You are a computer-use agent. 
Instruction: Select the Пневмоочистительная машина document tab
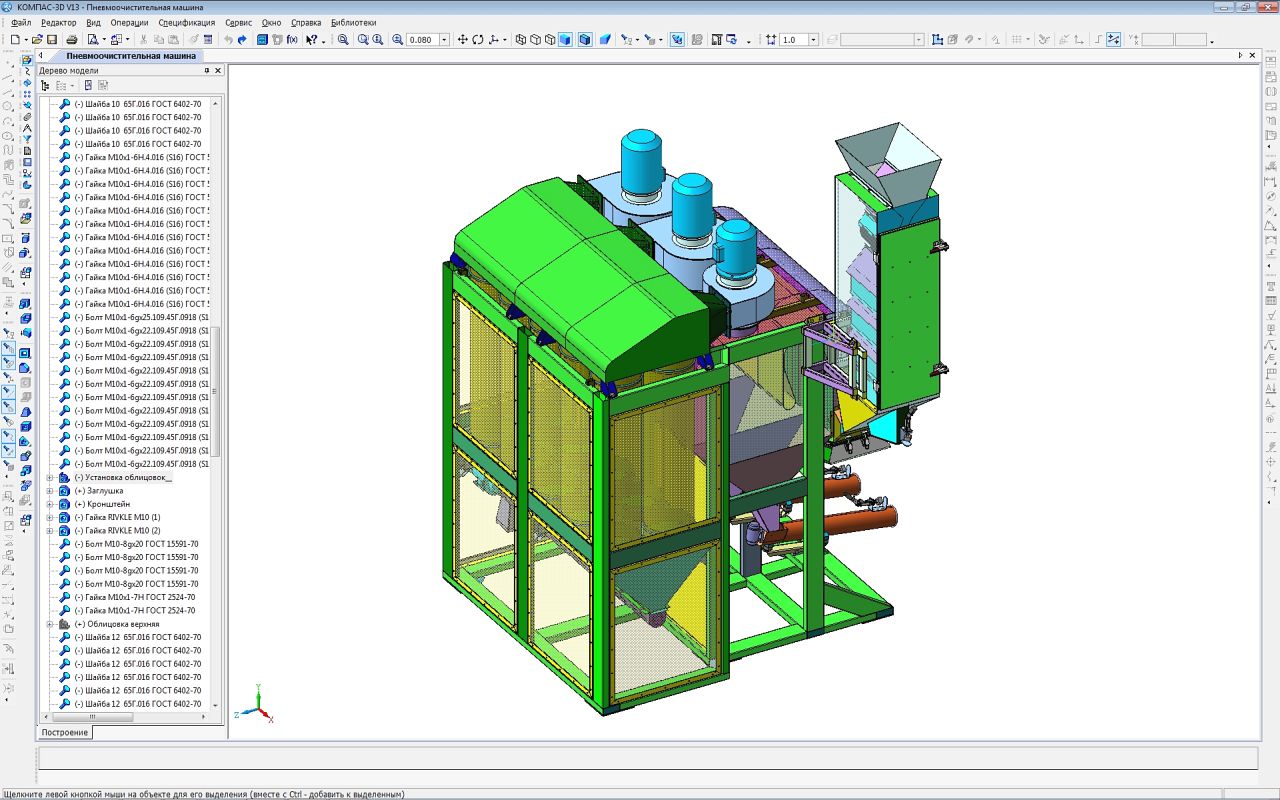point(131,56)
